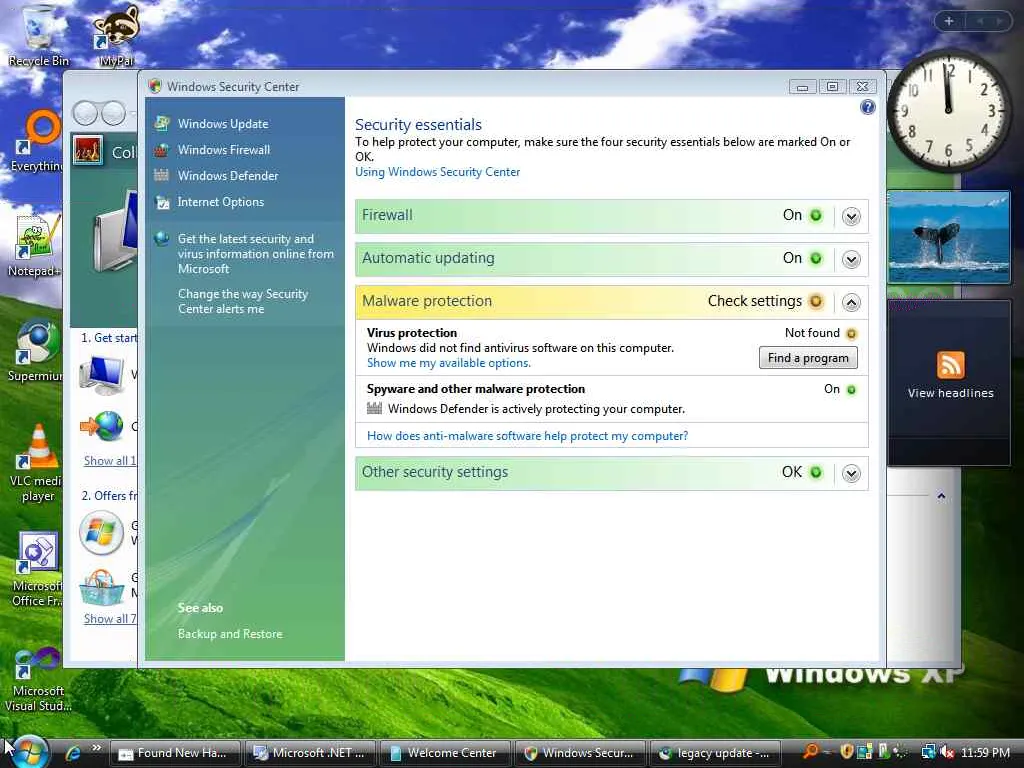Open the Supermium browser desktop icon
Screen dimensions: 1024x768
click(36, 349)
